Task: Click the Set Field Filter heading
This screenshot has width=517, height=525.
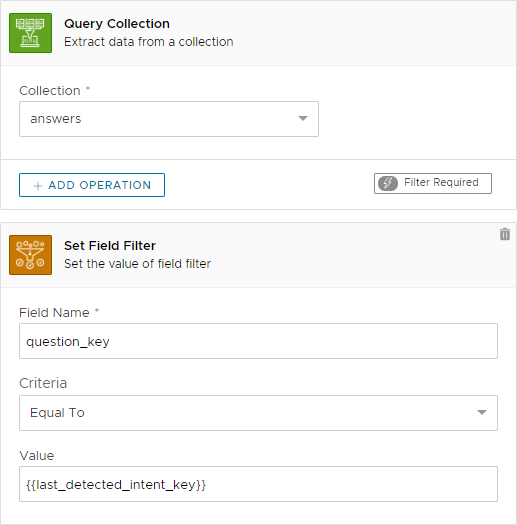Action: tap(110, 246)
